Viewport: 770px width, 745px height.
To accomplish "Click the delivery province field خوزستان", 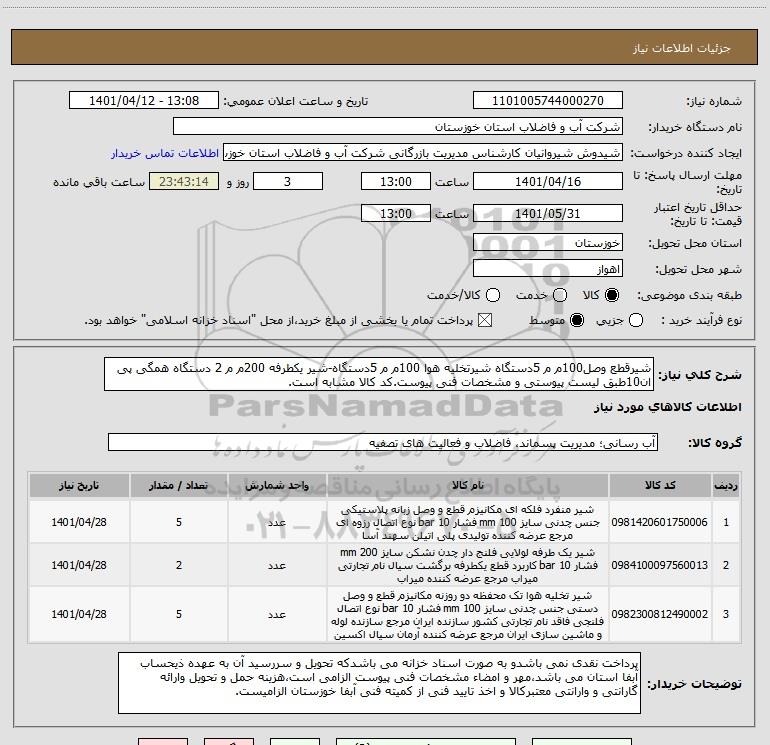I will point(548,243).
